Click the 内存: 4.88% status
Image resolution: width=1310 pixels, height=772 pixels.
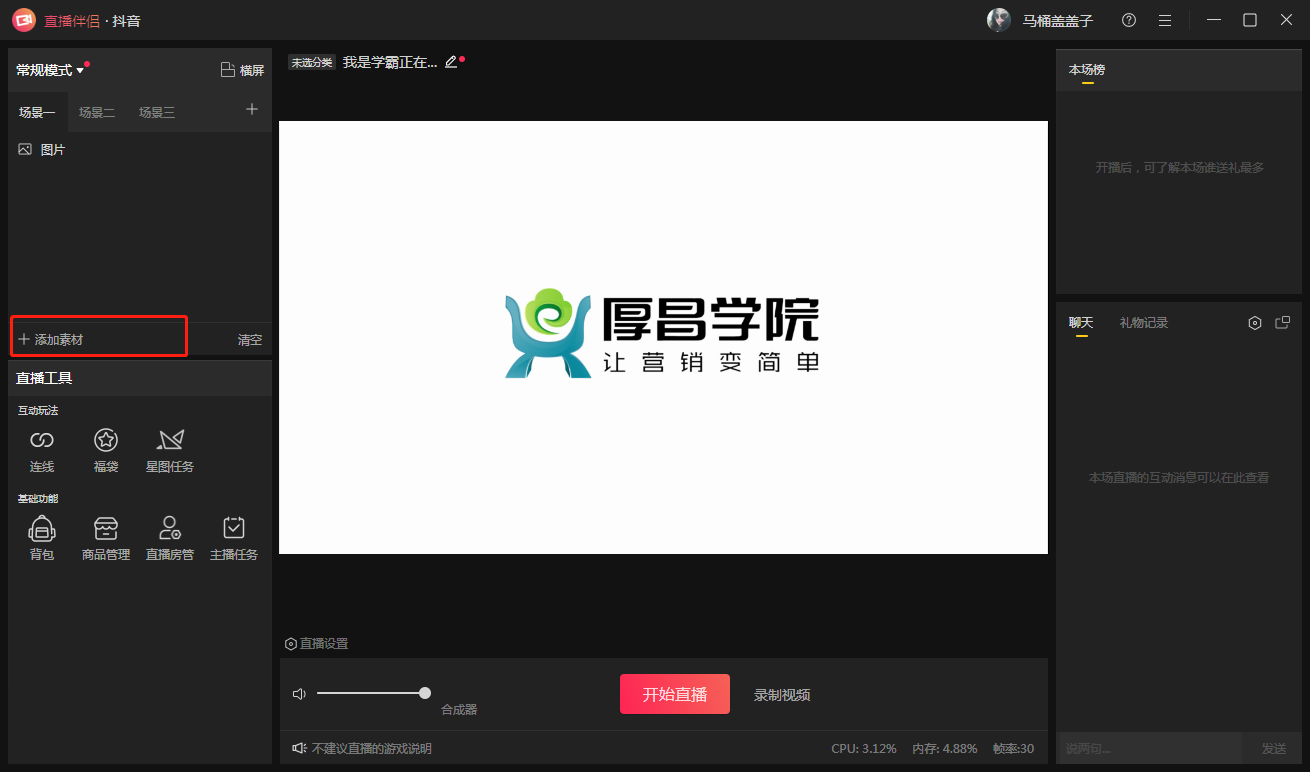point(945,749)
